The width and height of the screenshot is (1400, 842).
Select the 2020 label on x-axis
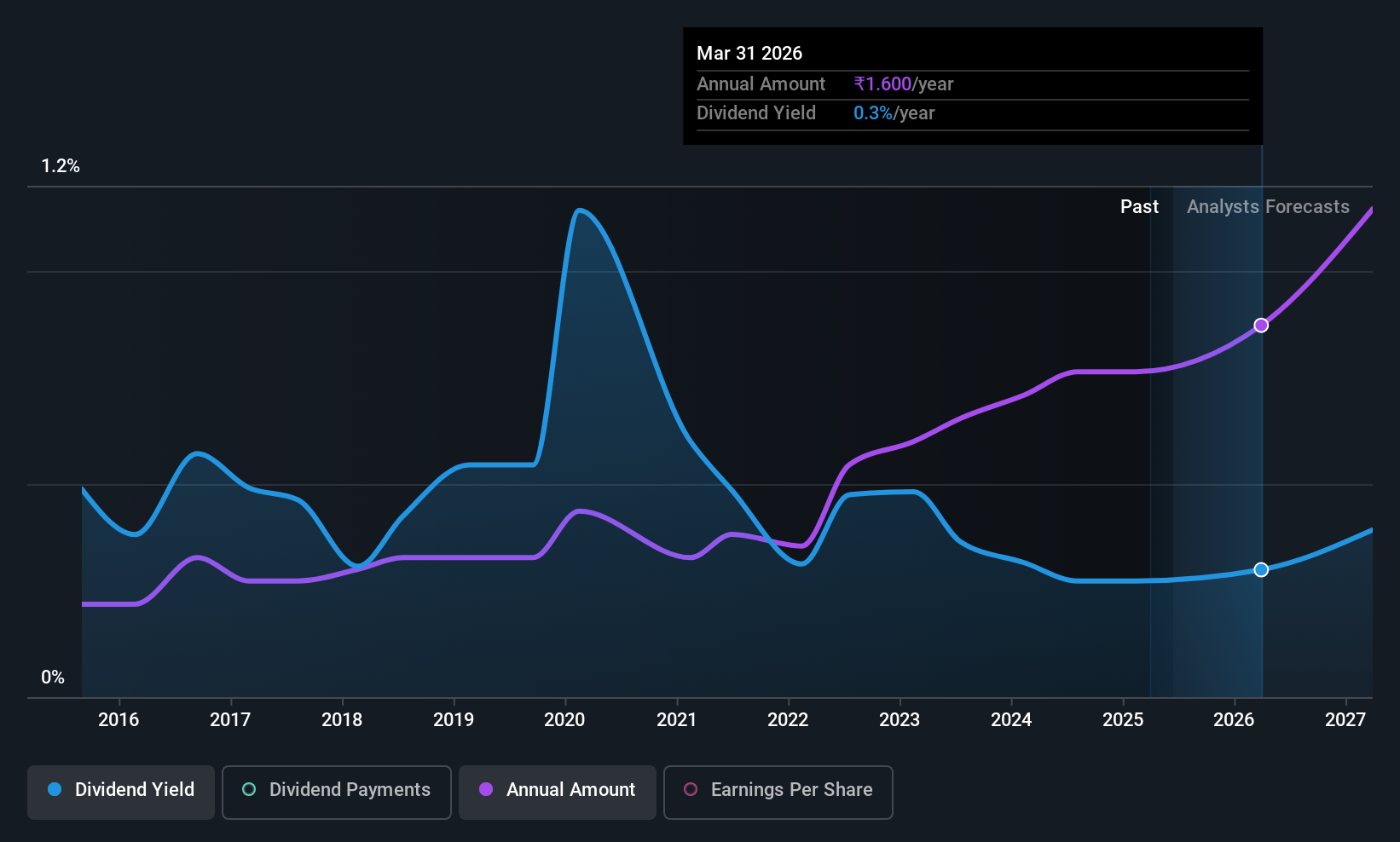564,719
